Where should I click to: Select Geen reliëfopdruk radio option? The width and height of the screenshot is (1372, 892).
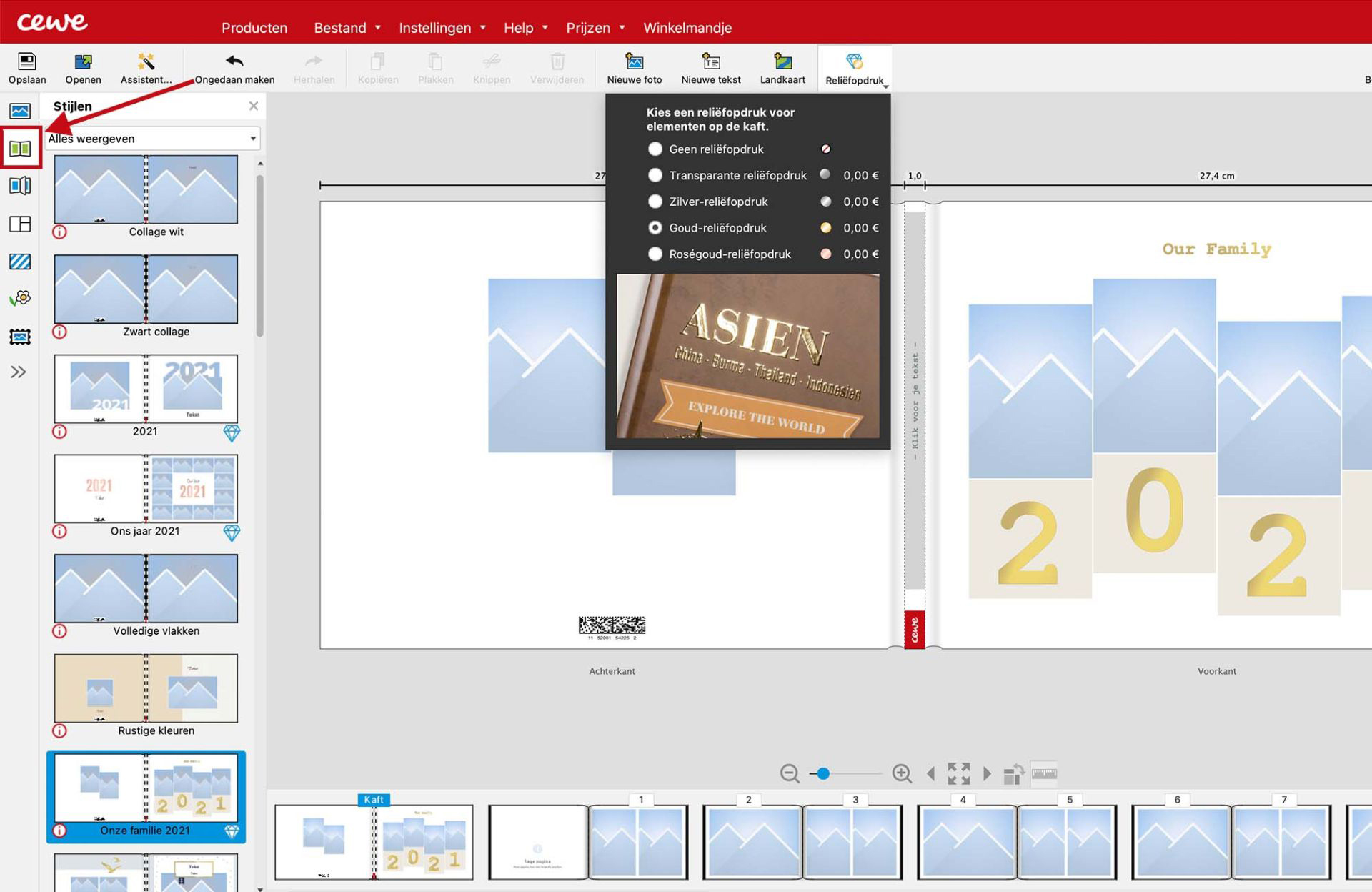[655, 149]
